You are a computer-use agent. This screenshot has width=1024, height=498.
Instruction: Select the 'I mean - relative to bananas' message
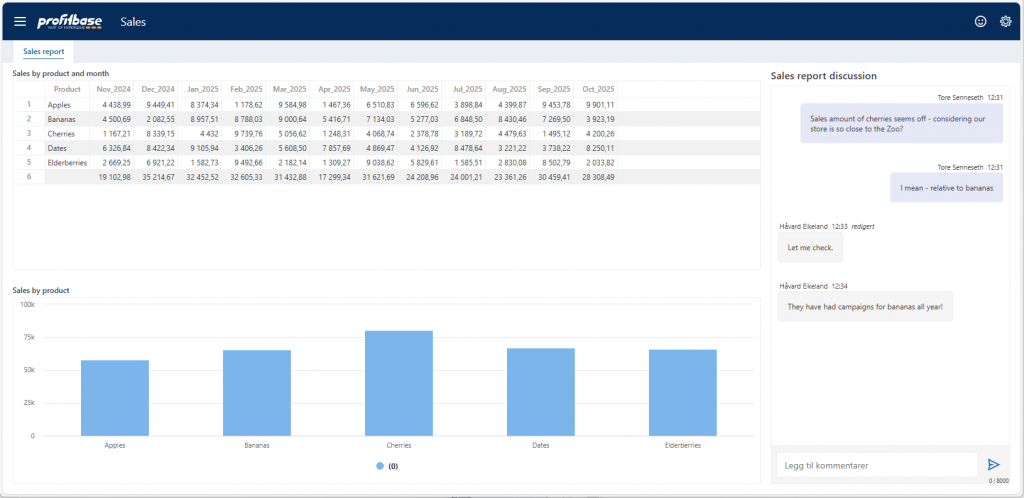coord(936,186)
